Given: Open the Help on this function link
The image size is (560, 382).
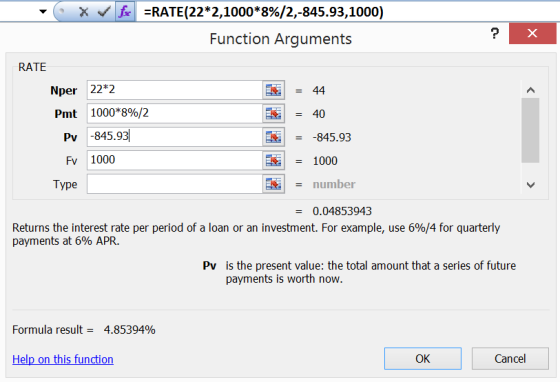Looking at the screenshot, I should pos(63,359).
